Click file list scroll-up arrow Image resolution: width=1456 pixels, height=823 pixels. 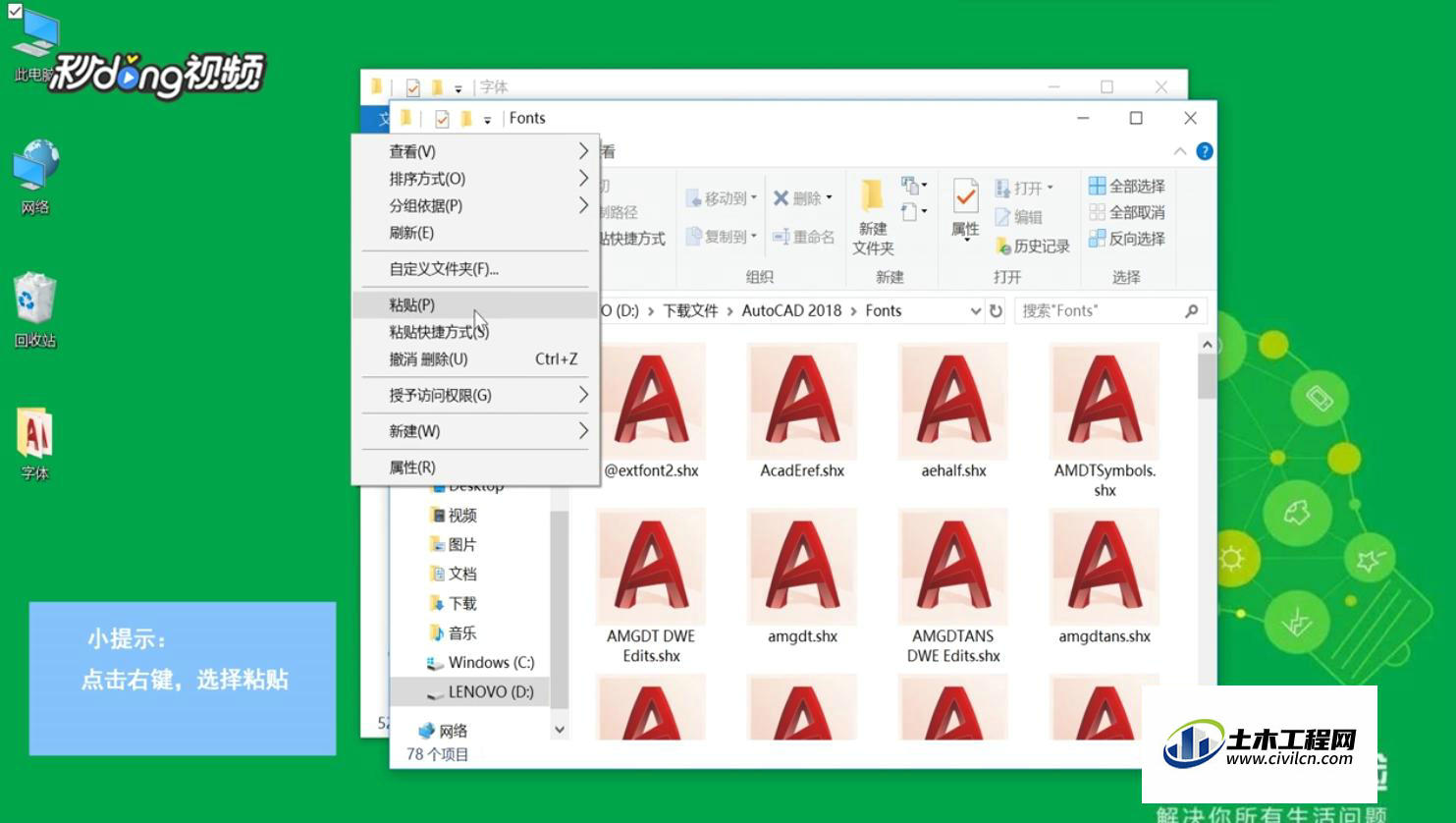[x=1207, y=344]
